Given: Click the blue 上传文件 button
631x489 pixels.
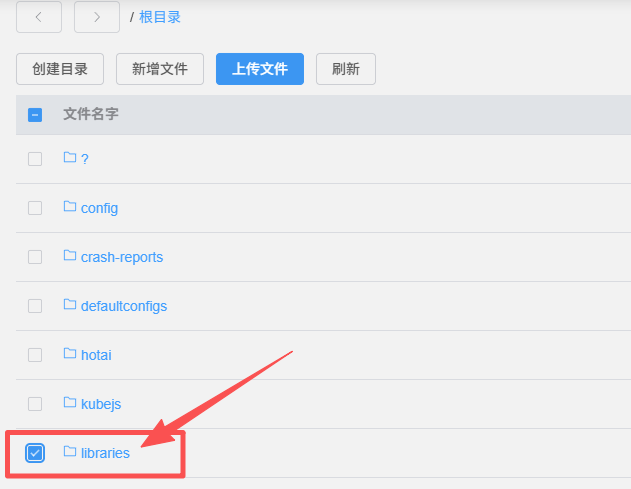Looking at the screenshot, I should [x=260, y=69].
